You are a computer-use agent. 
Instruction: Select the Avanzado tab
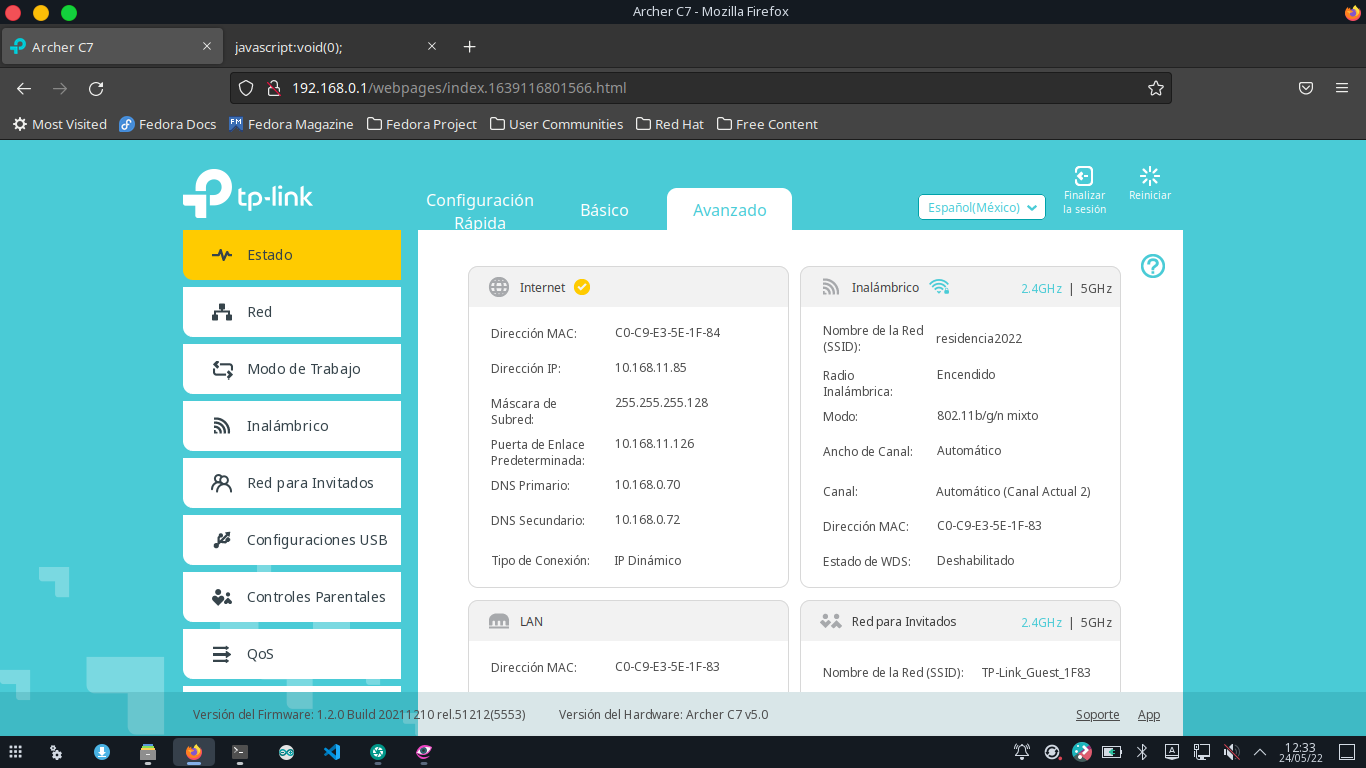coord(730,210)
